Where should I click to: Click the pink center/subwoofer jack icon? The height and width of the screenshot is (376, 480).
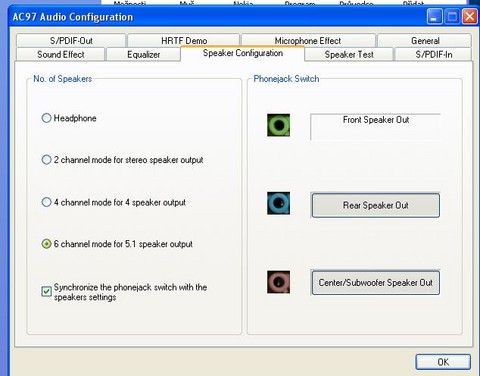pos(278,282)
